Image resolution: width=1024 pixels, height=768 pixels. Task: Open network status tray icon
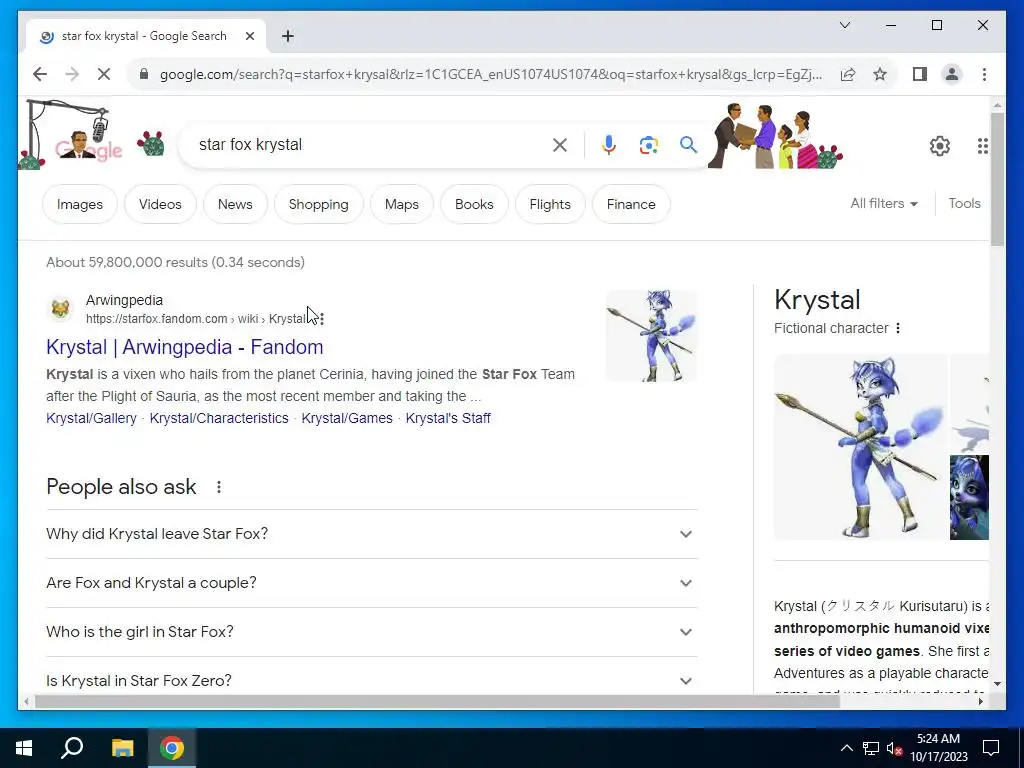(871, 748)
